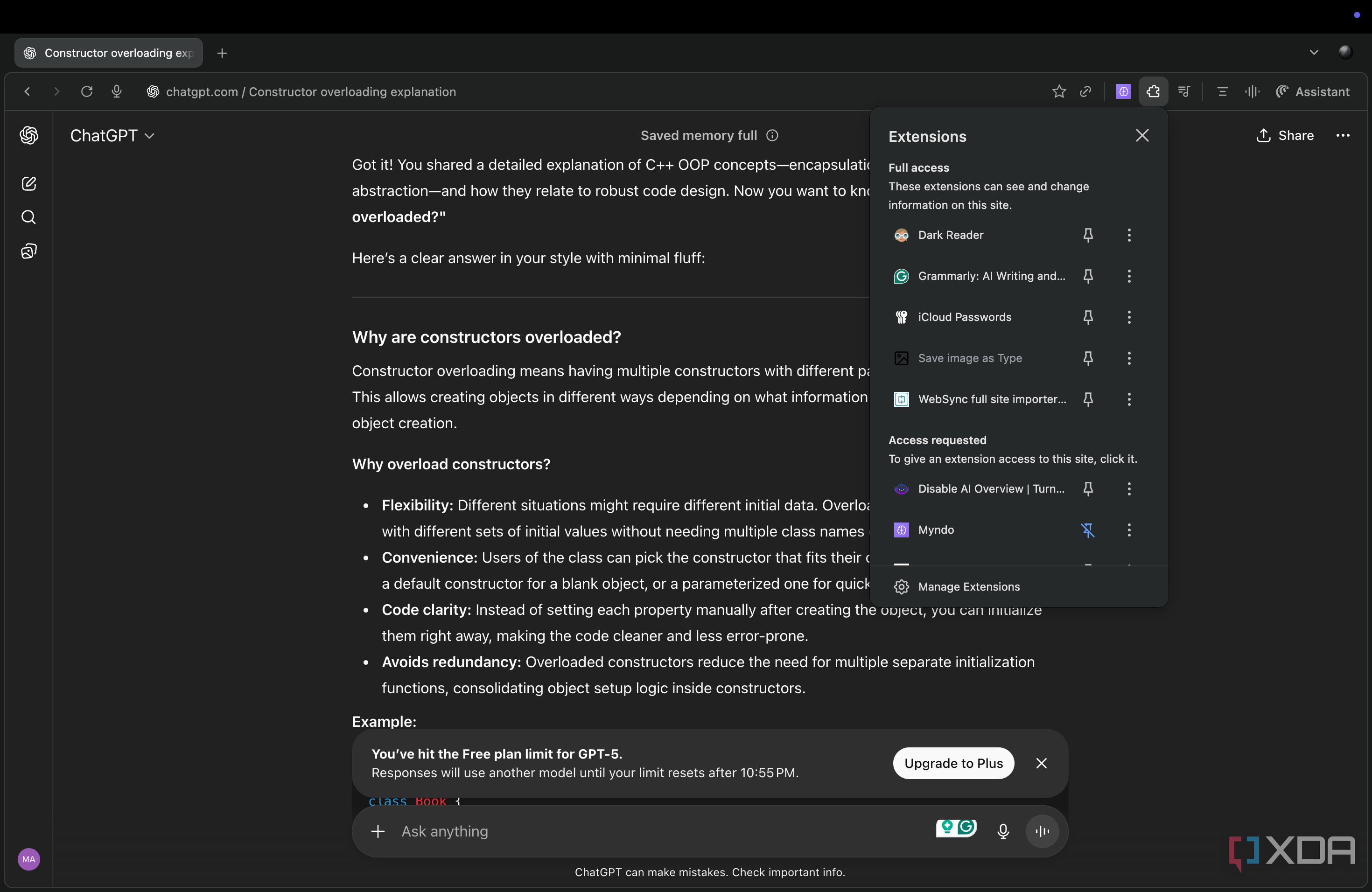The image size is (1372, 892).
Task: Open more options for Grammarly extension
Action: [x=1129, y=276]
